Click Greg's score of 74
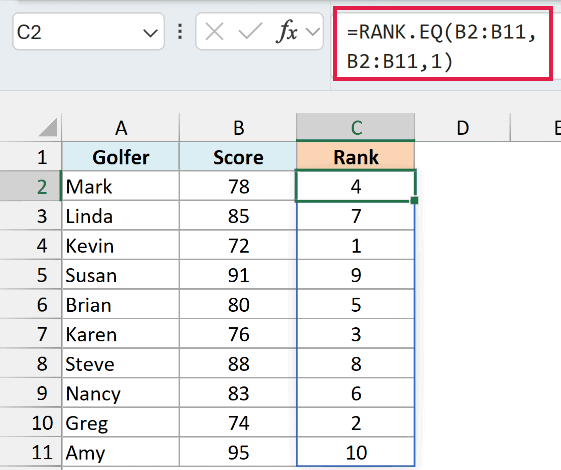 (238, 422)
